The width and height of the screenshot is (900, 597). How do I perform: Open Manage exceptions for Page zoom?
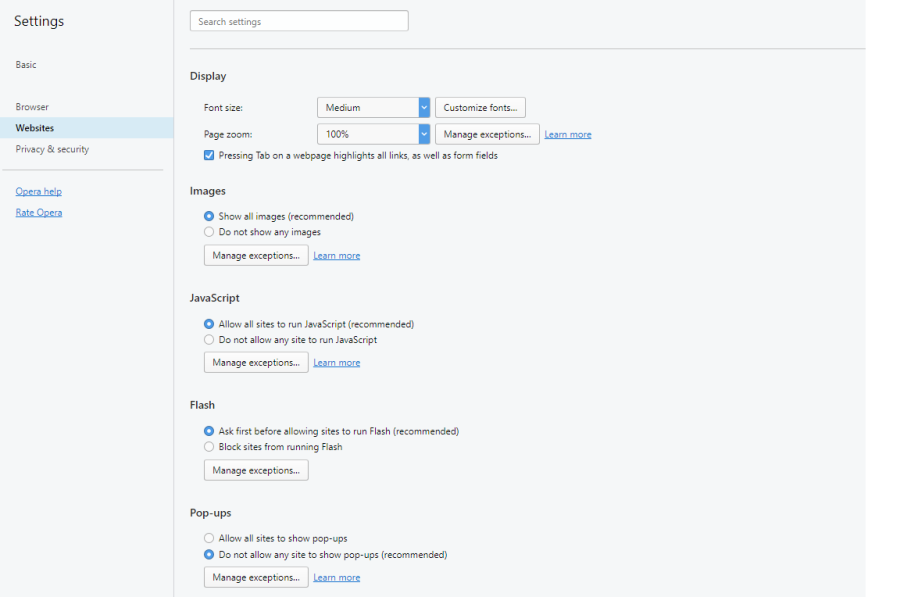(487, 134)
